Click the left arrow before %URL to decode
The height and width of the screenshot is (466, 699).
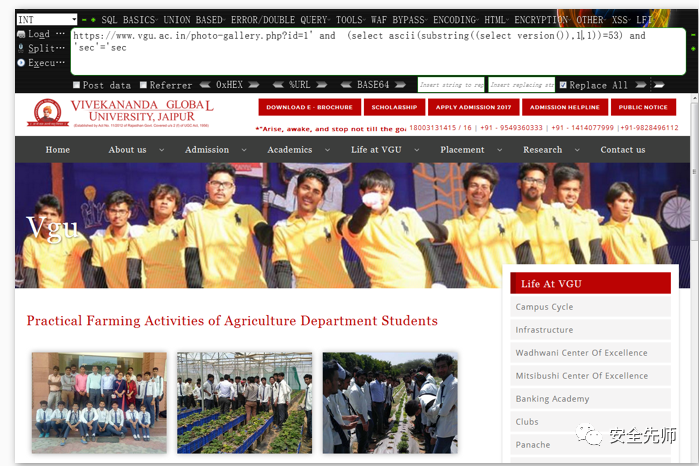click(278, 85)
